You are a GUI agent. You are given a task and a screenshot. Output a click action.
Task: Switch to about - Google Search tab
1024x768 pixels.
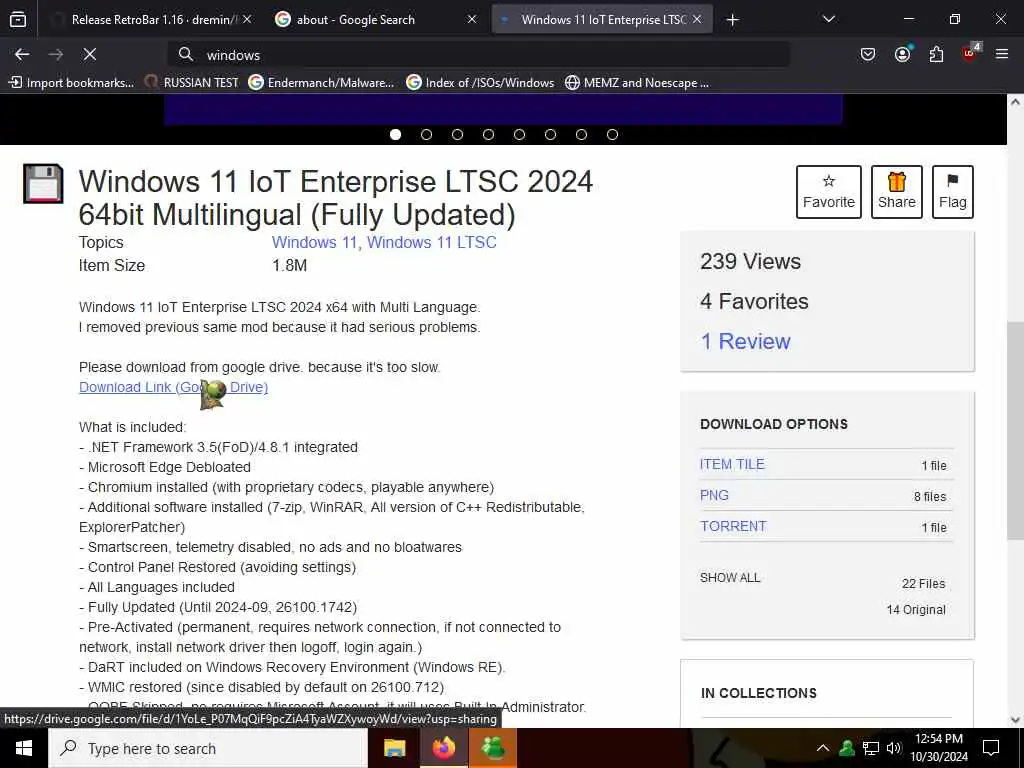[376, 20]
